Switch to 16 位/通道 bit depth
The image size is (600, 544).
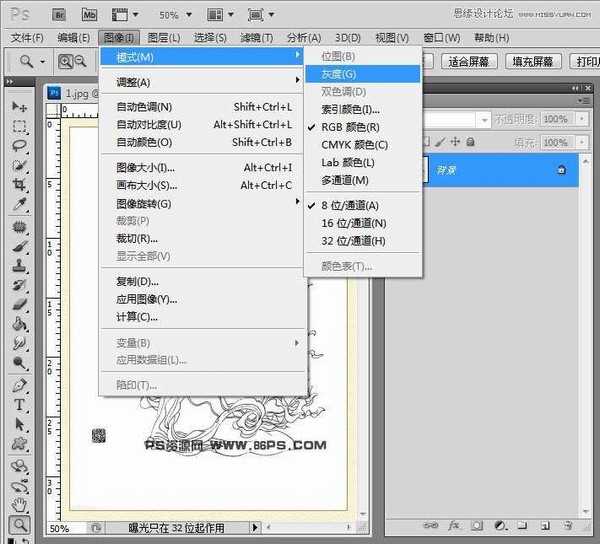tap(353, 223)
